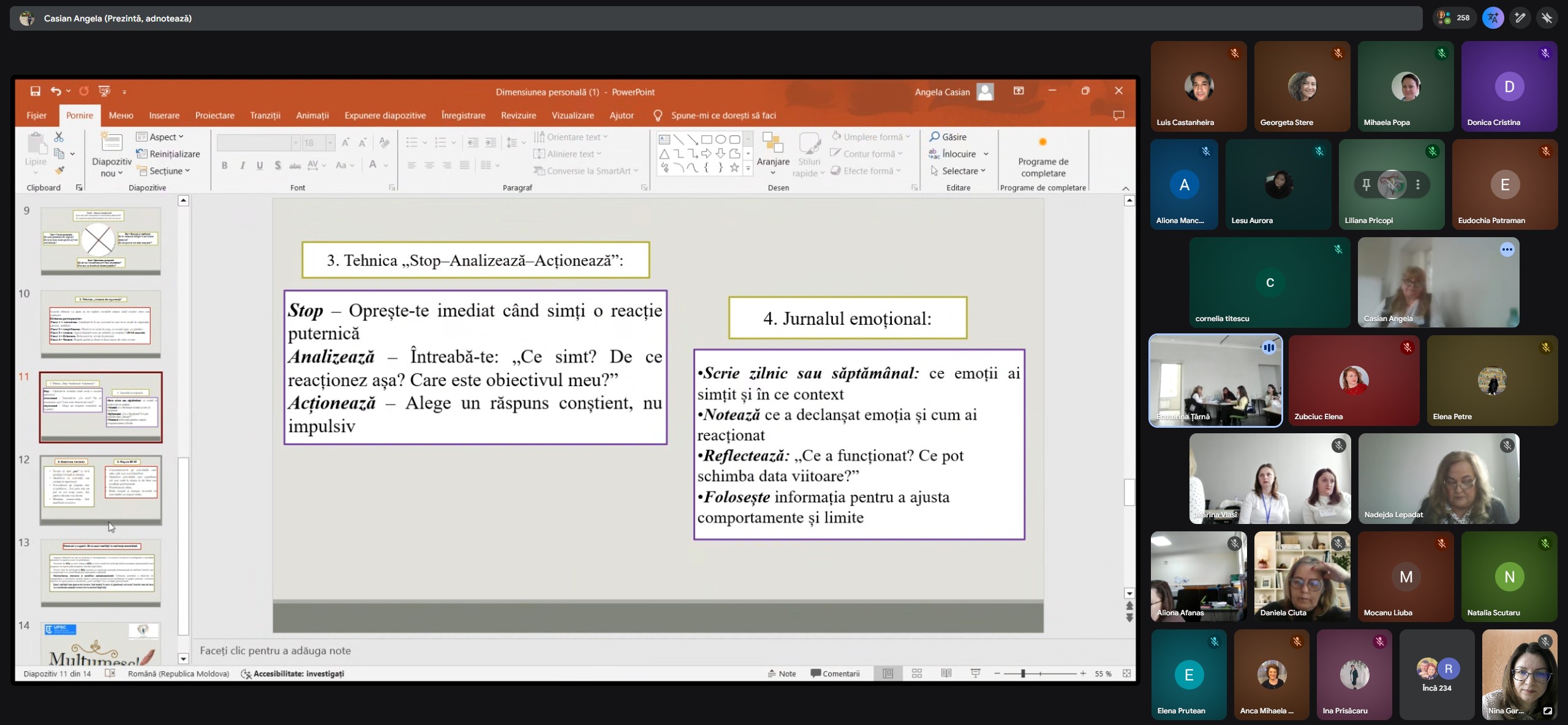This screenshot has height=725, width=1568.
Task: Start slideshow from status bar icon
Action: click(976, 674)
